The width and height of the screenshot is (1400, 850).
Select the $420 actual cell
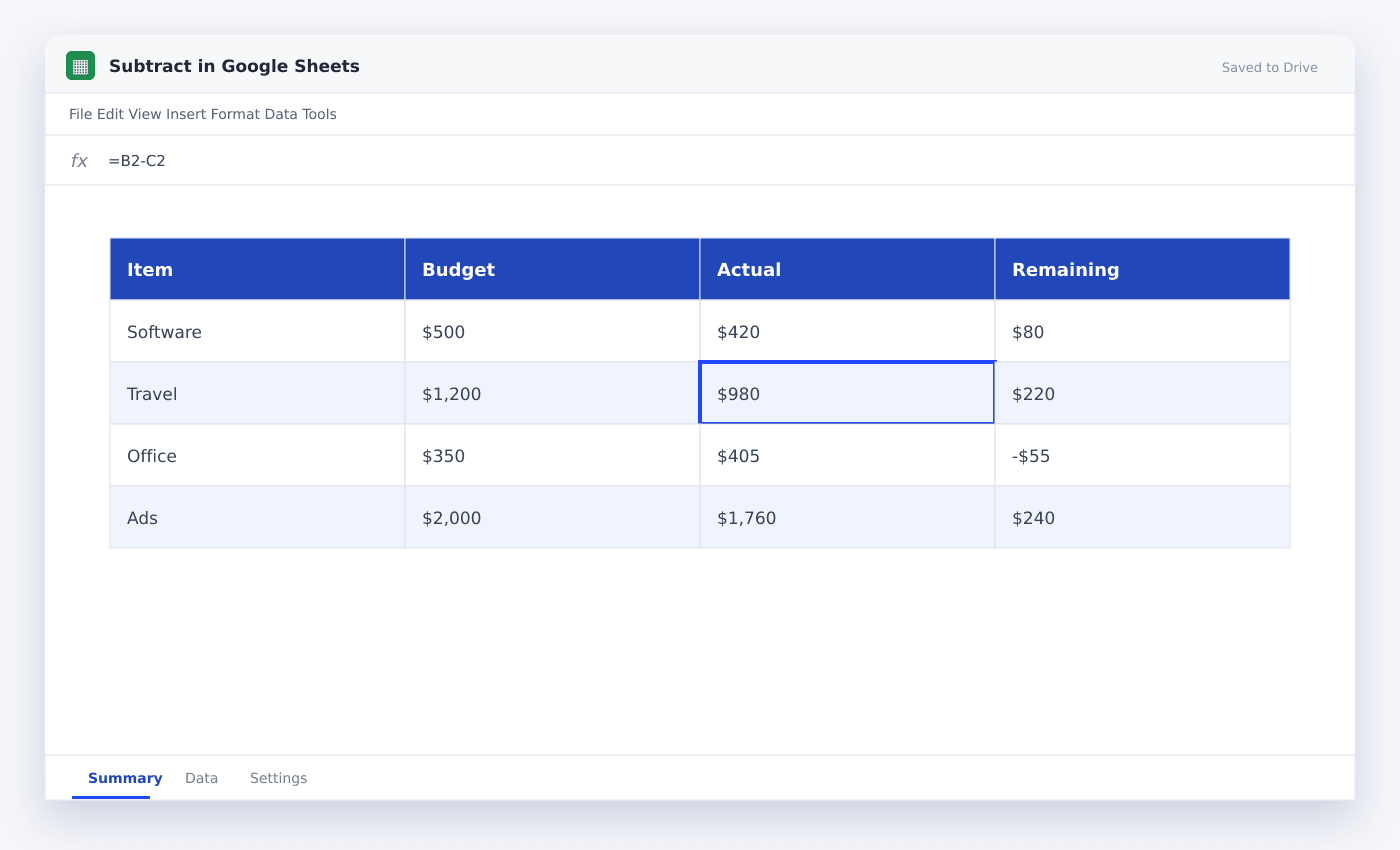pos(847,331)
